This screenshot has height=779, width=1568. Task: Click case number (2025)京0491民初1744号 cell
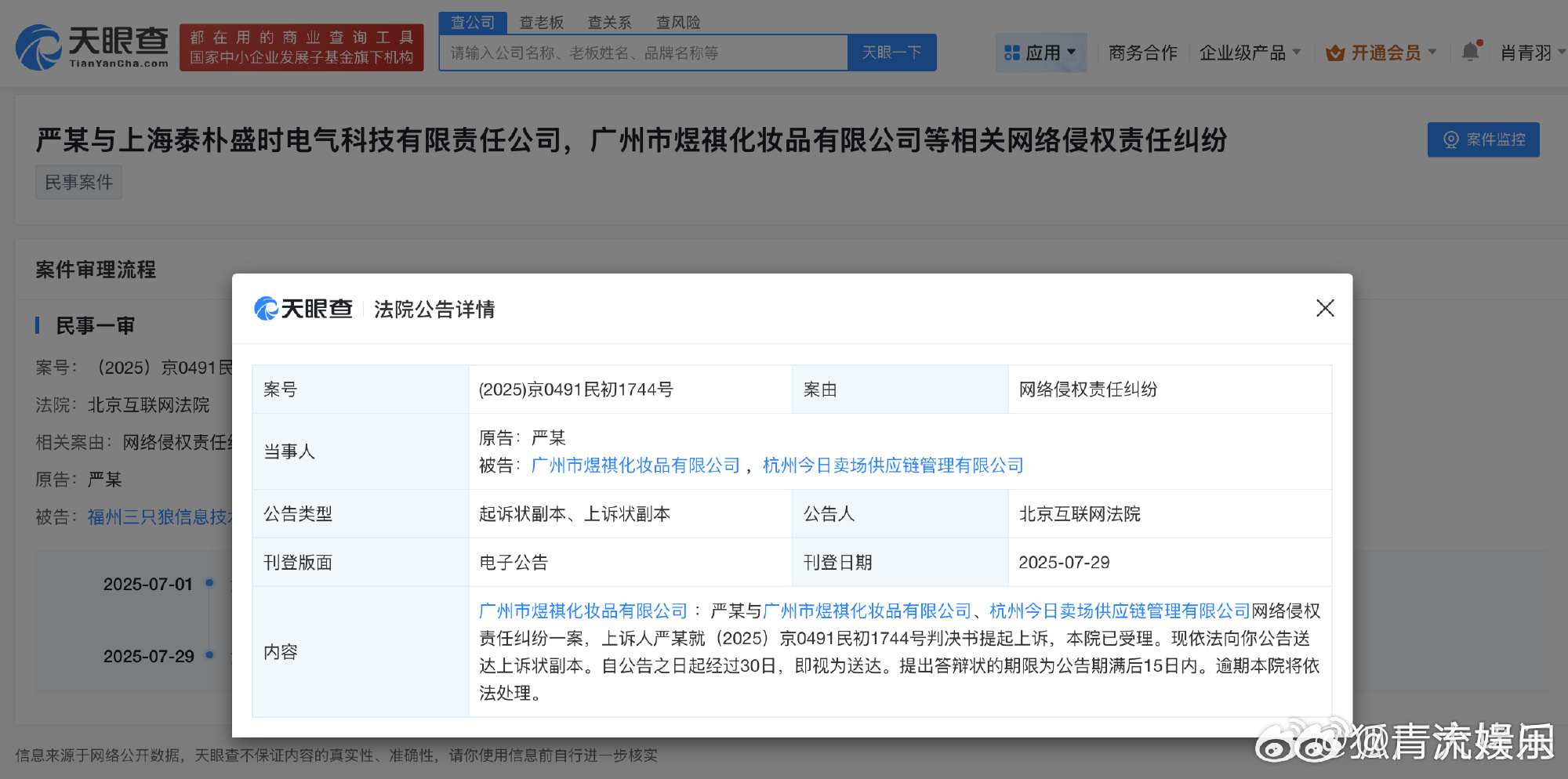coord(630,389)
